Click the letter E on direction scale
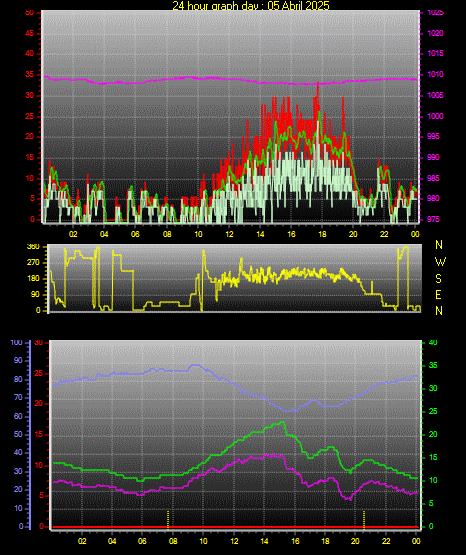The image size is (466, 555). click(438, 295)
